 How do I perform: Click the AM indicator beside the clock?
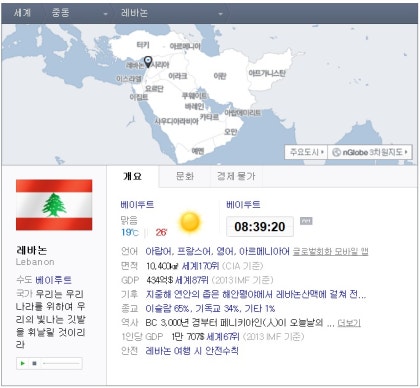[306, 221]
